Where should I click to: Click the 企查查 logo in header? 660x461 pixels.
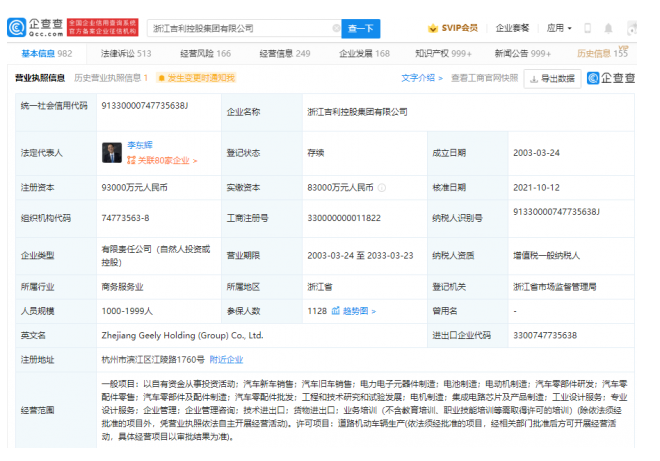pos(38,27)
